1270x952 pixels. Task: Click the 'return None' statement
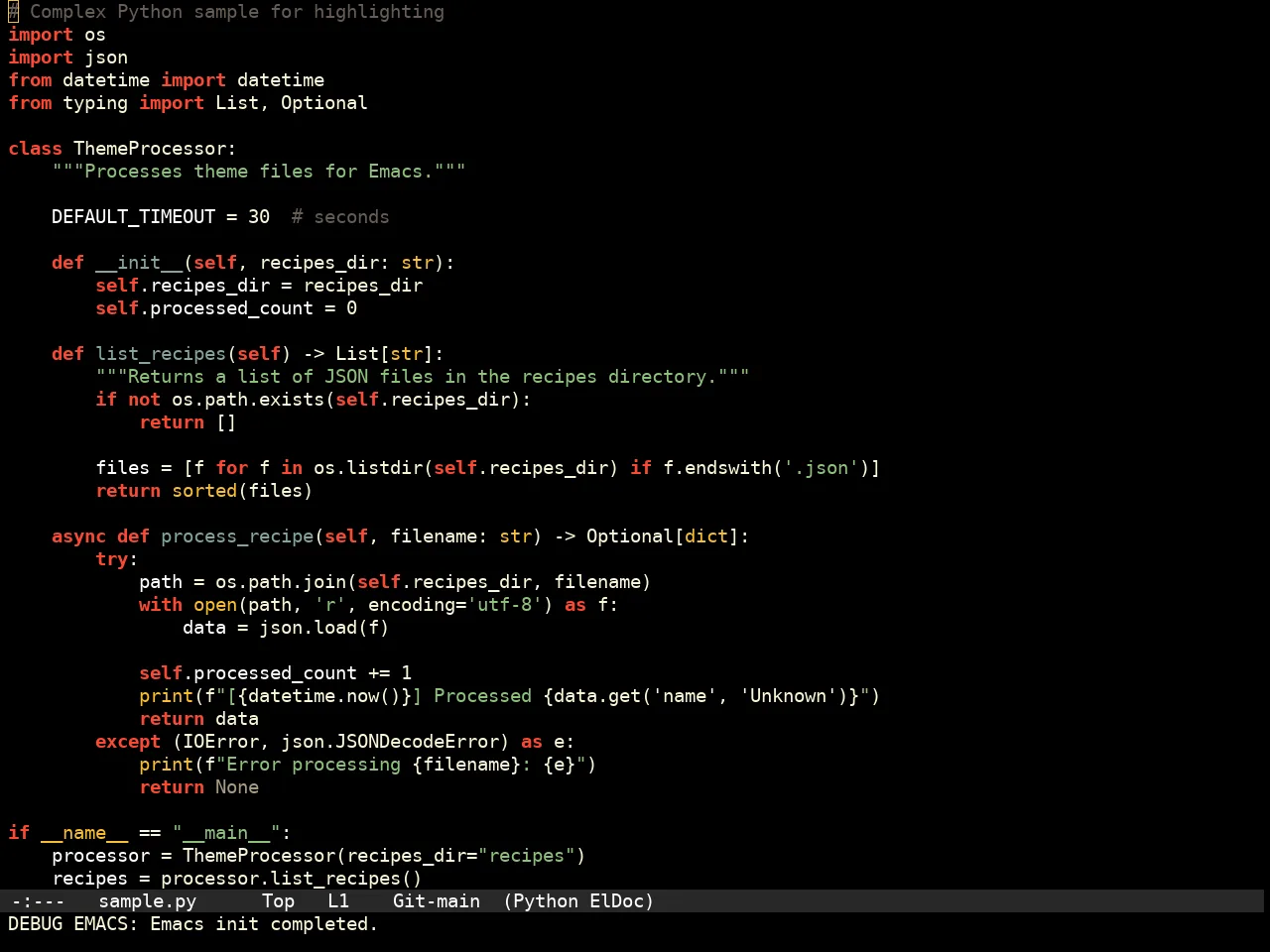[199, 787]
